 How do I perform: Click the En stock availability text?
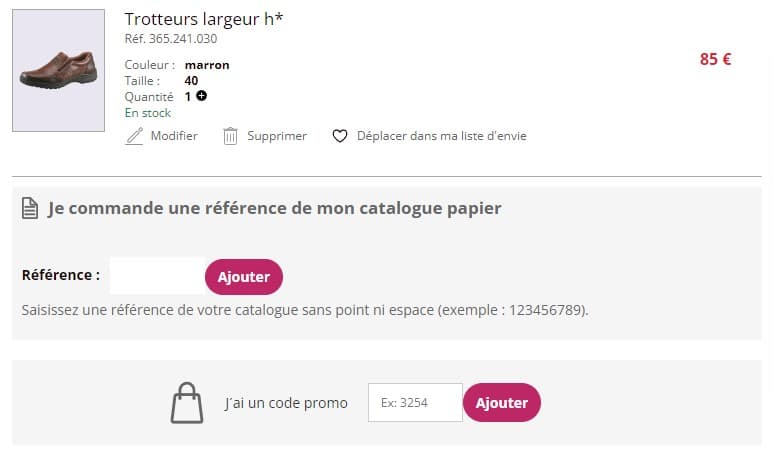(148, 113)
